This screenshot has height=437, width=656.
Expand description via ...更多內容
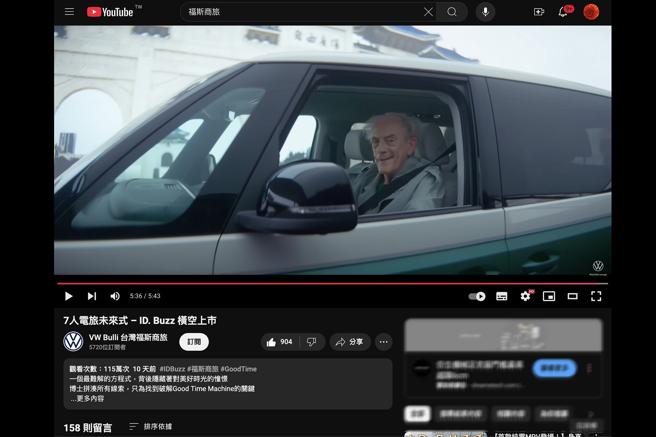tap(88, 399)
